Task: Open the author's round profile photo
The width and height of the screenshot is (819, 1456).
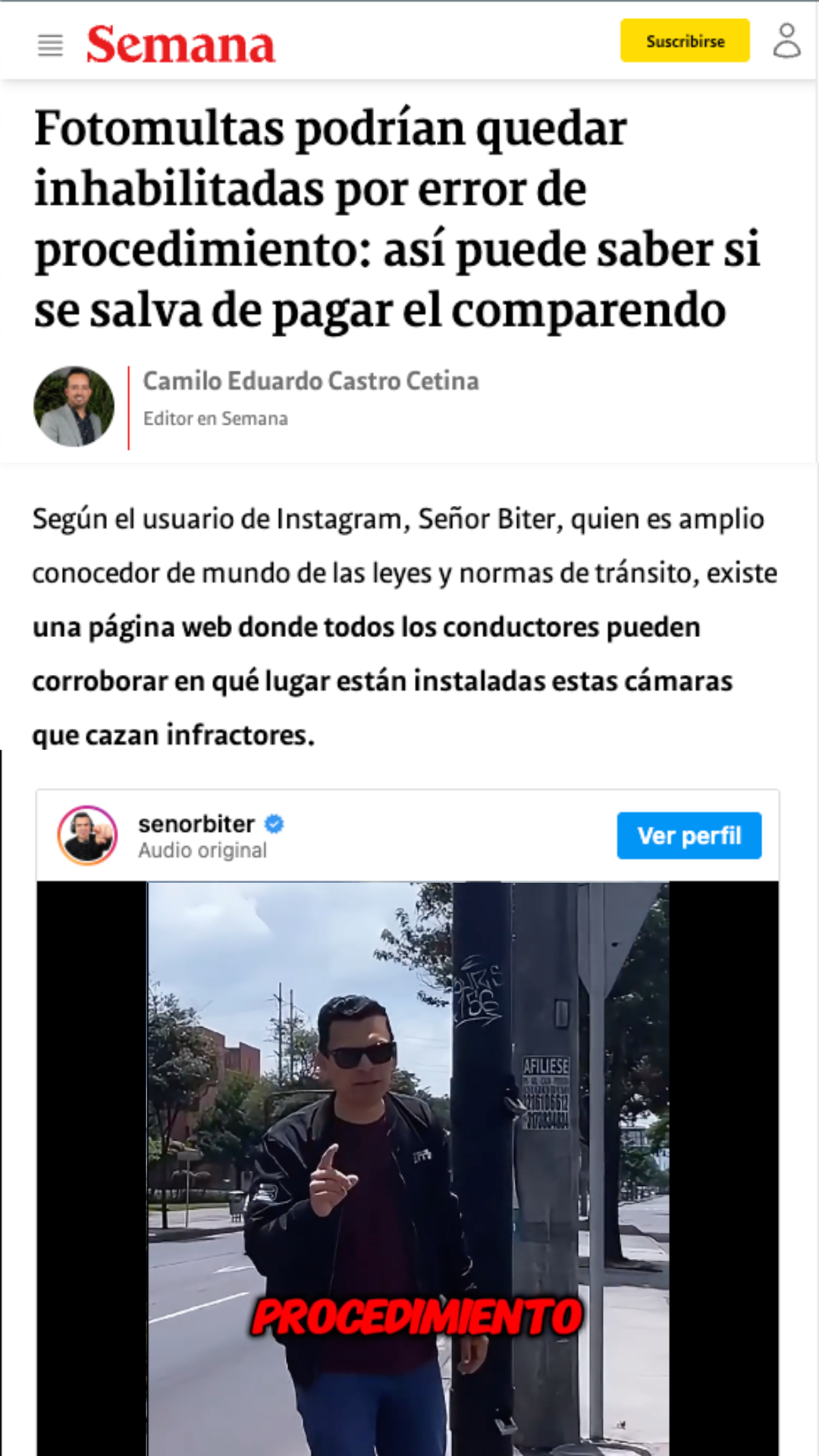Action: click(x=74, y=406)
